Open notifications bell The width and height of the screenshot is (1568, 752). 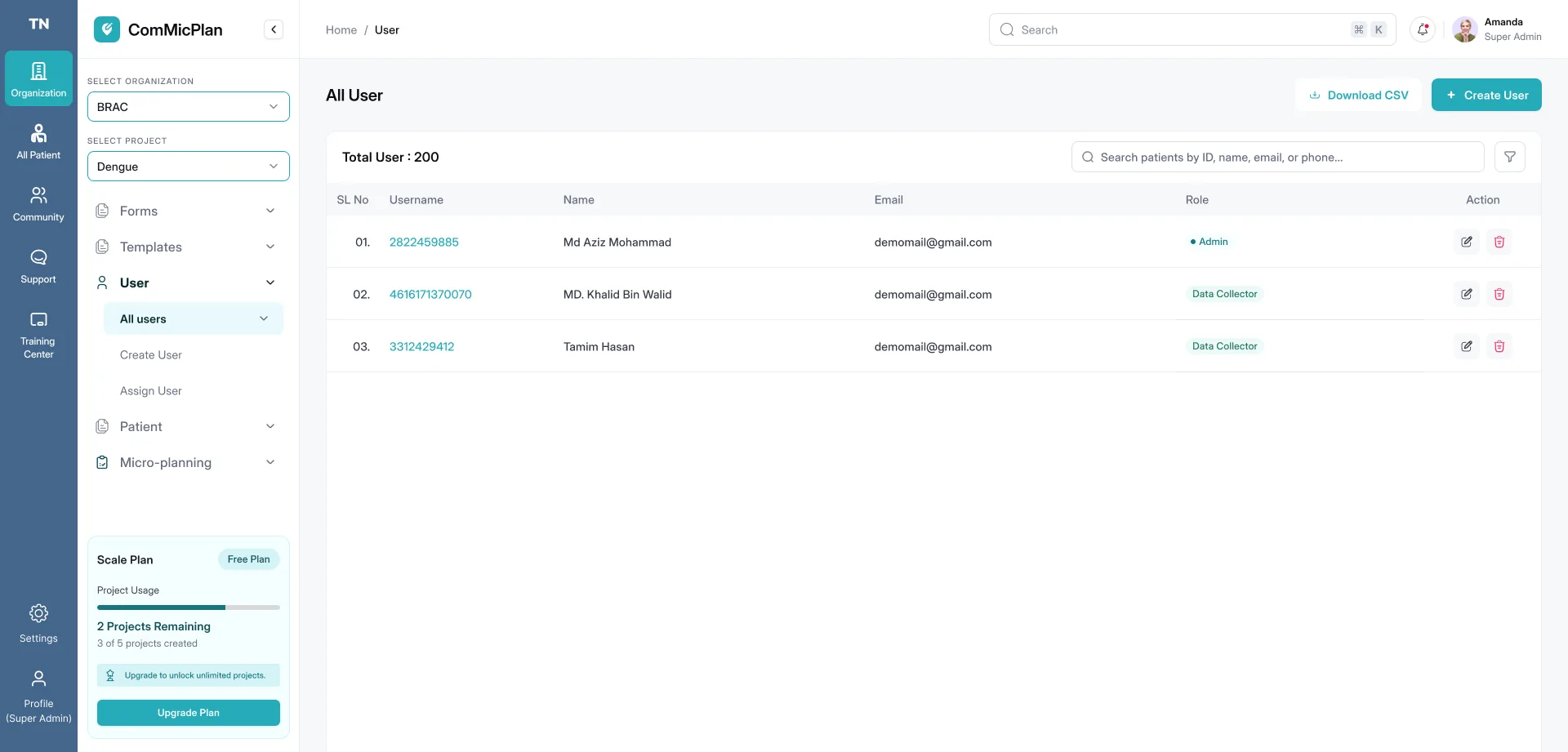1423,29
